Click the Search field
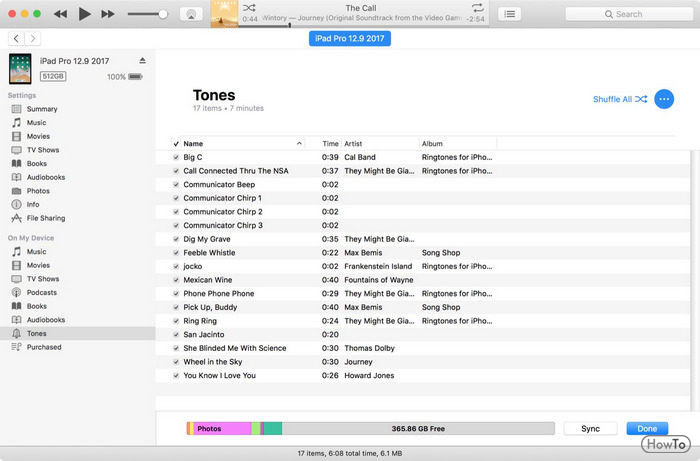The height and width of the screenshot is (461, 700). click(629, 14)
